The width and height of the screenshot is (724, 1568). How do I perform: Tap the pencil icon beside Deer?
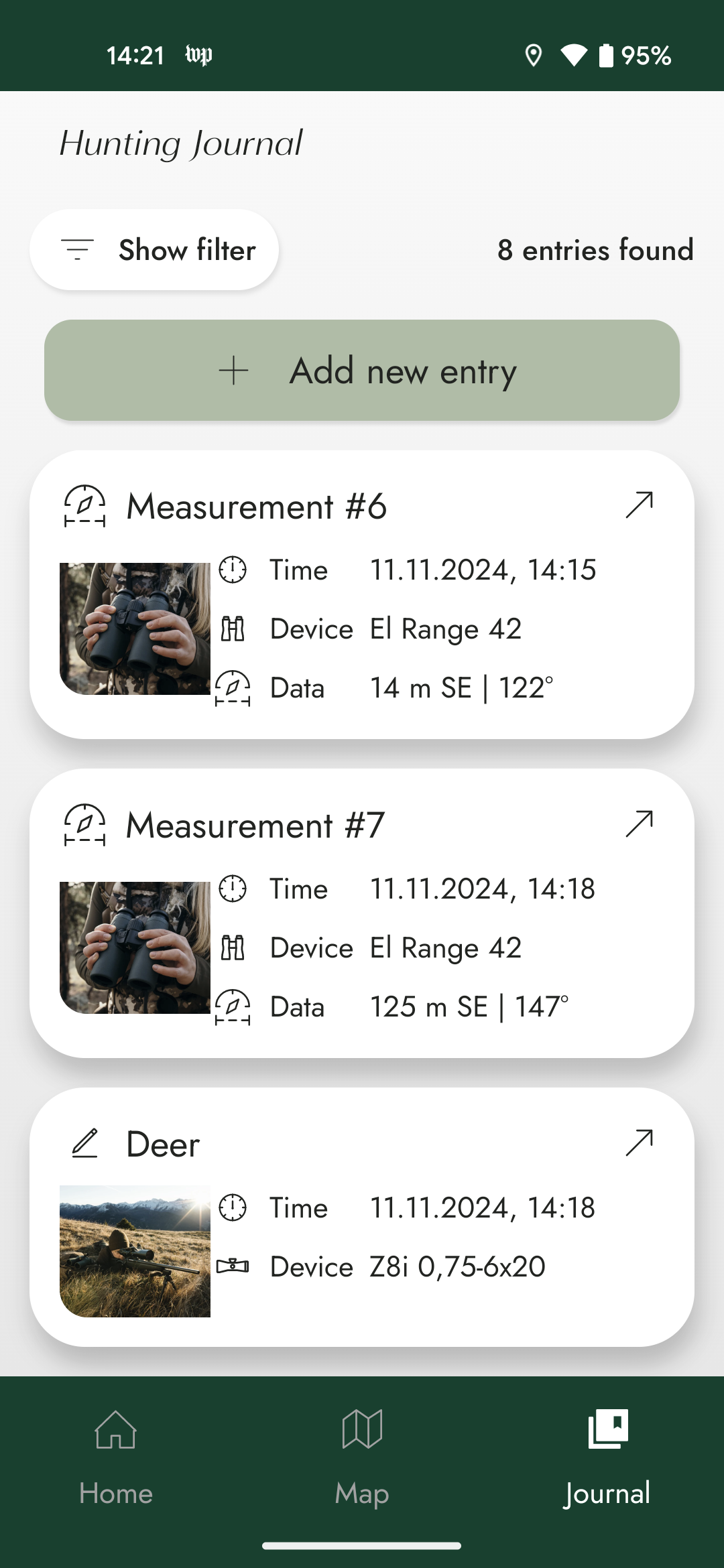coord(85,1143)
